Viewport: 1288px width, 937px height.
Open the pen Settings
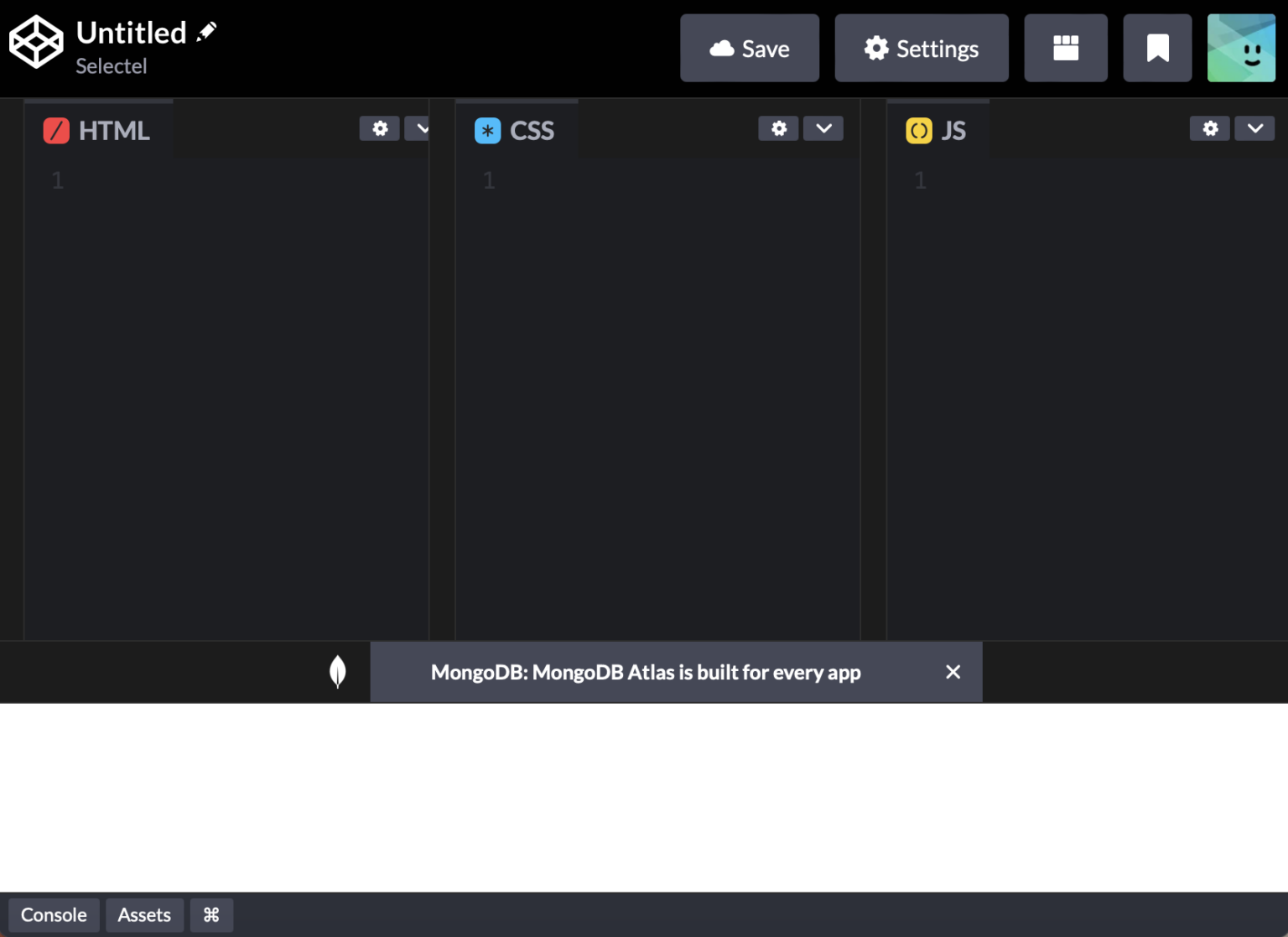click(921, 48)
